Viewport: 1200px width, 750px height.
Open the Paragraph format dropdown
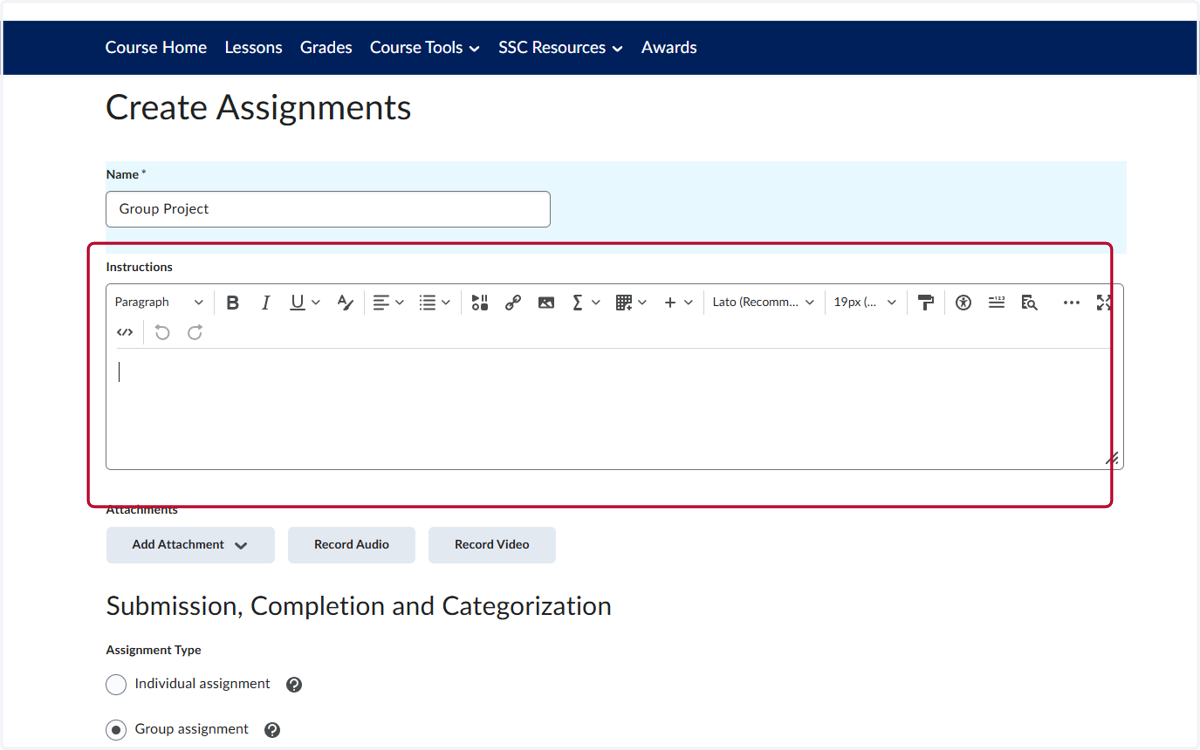pos(159,302)
